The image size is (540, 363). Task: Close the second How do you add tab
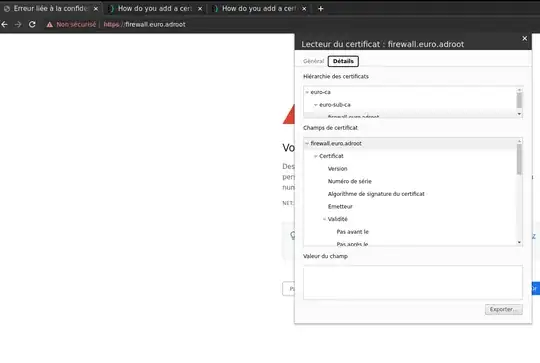click(x=200, y=9)
